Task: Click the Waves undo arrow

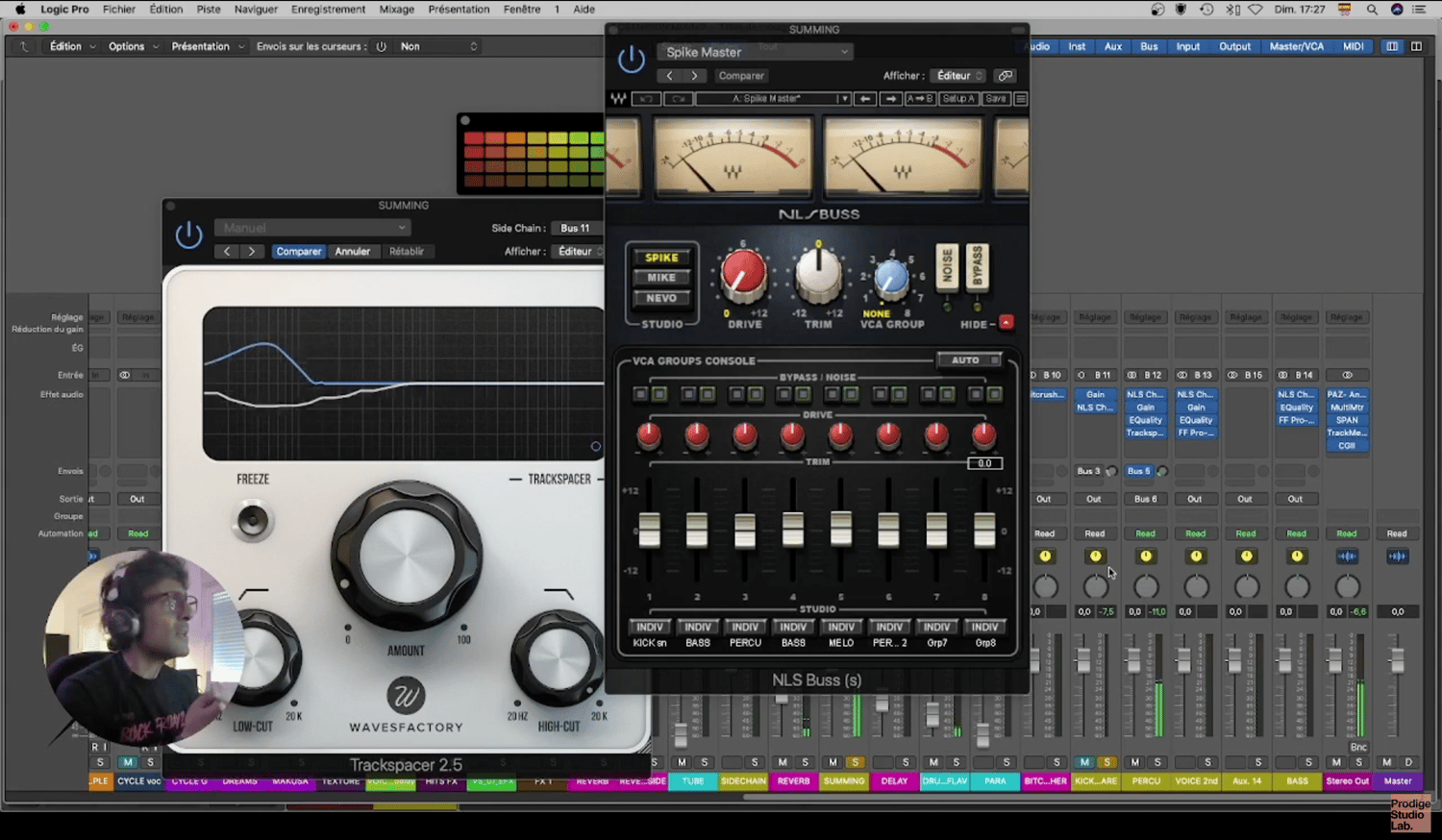Action: (646, 98)
